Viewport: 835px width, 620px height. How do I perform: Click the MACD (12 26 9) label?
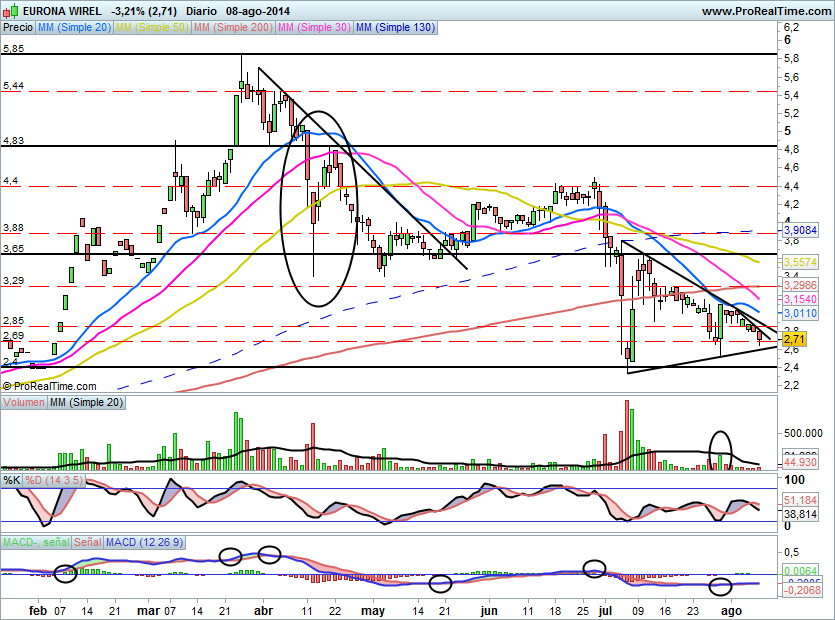144,542
